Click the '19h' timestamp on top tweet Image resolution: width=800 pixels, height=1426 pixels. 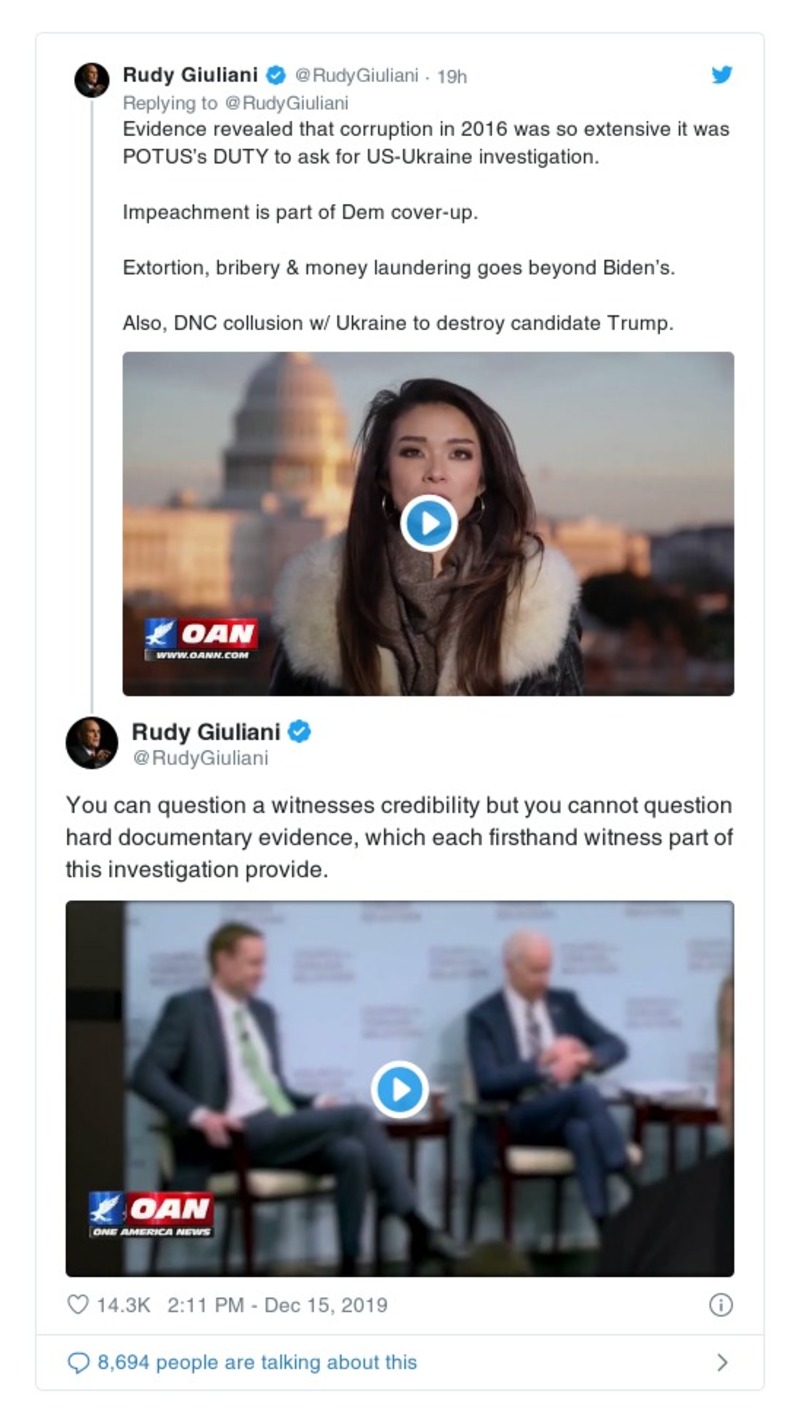[x=452, y=77]
